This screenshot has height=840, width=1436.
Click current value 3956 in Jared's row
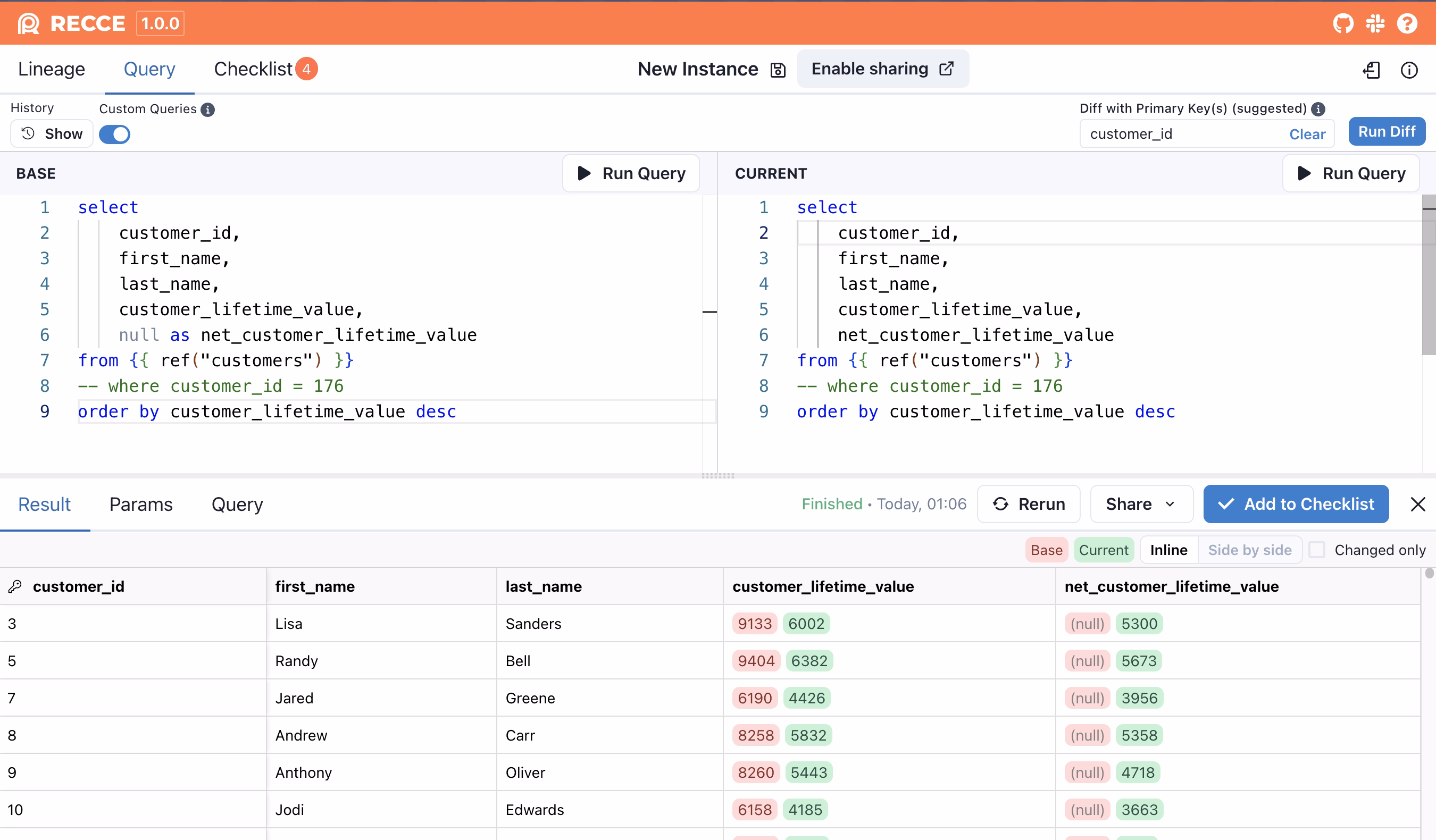(x=1139, y=698)
